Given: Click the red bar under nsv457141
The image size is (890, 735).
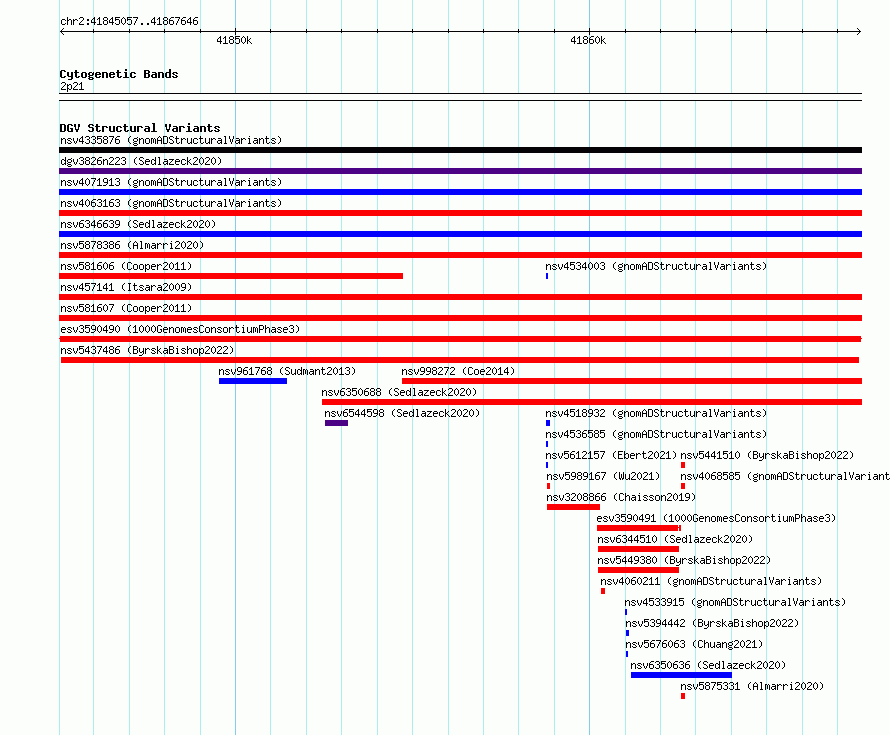Looking at the screenshot, I should coord(460,297).
